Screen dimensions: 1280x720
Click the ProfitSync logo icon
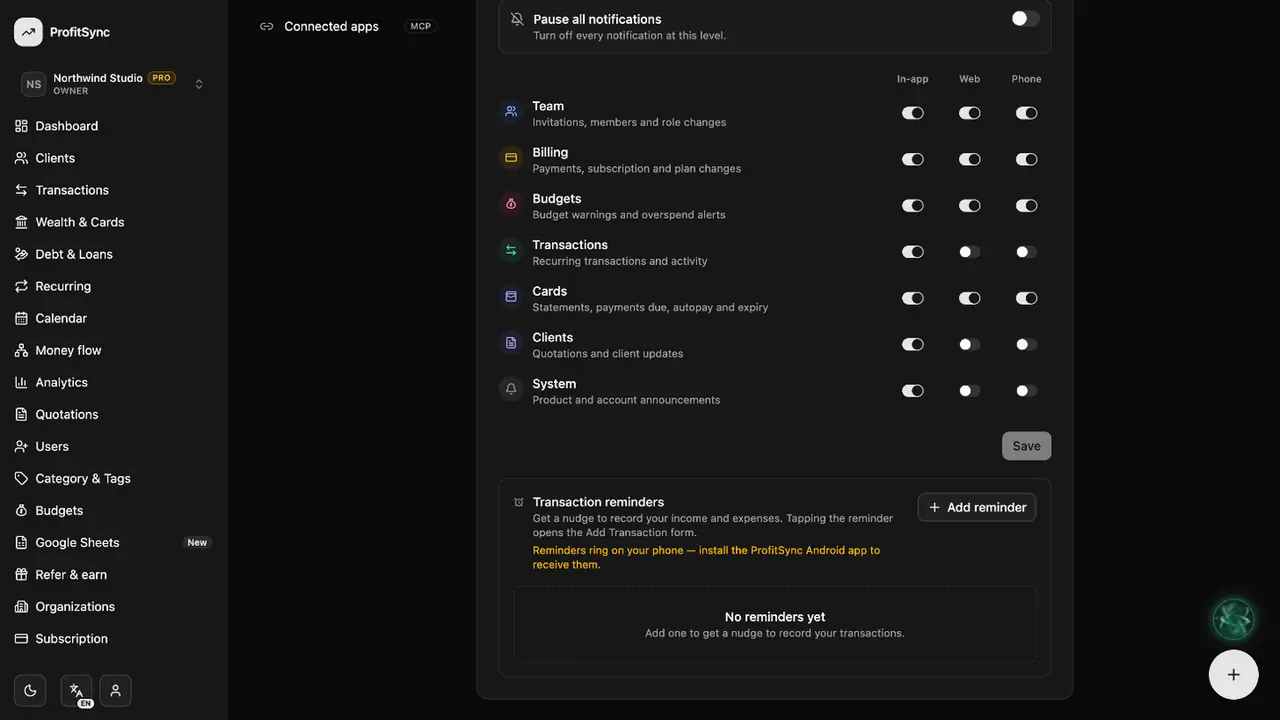click(x=28, y=32)
